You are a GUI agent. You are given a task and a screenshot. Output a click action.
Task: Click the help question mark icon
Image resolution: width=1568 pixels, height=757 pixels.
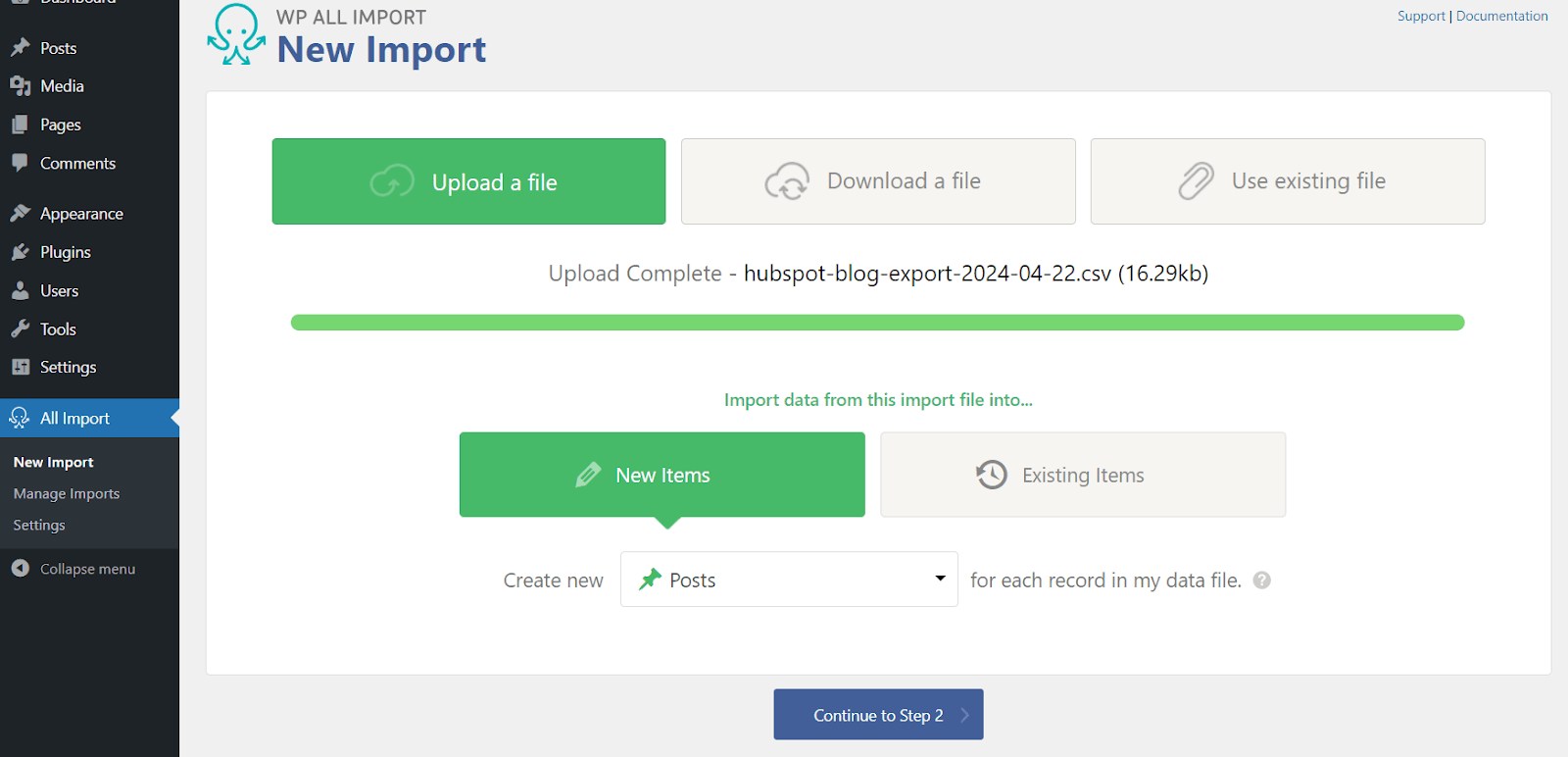[1262, 580]
